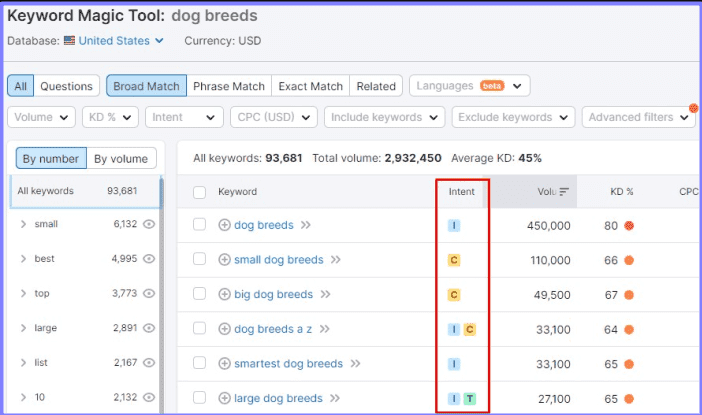Open the KD % filter dropdown
Image resolution: width=702 pixels, height=415 pixels.
(110, 117)
